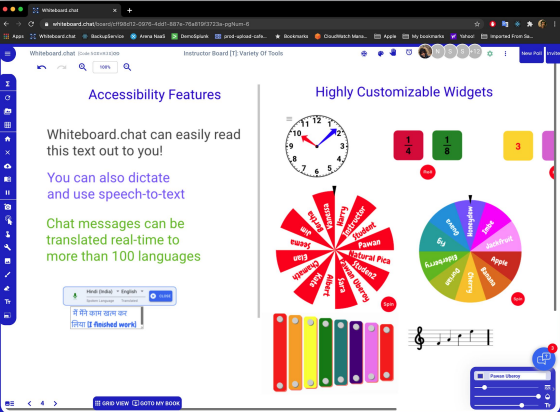Click the clock widget drag handle
560x412 pixels.
coord(289,119)
